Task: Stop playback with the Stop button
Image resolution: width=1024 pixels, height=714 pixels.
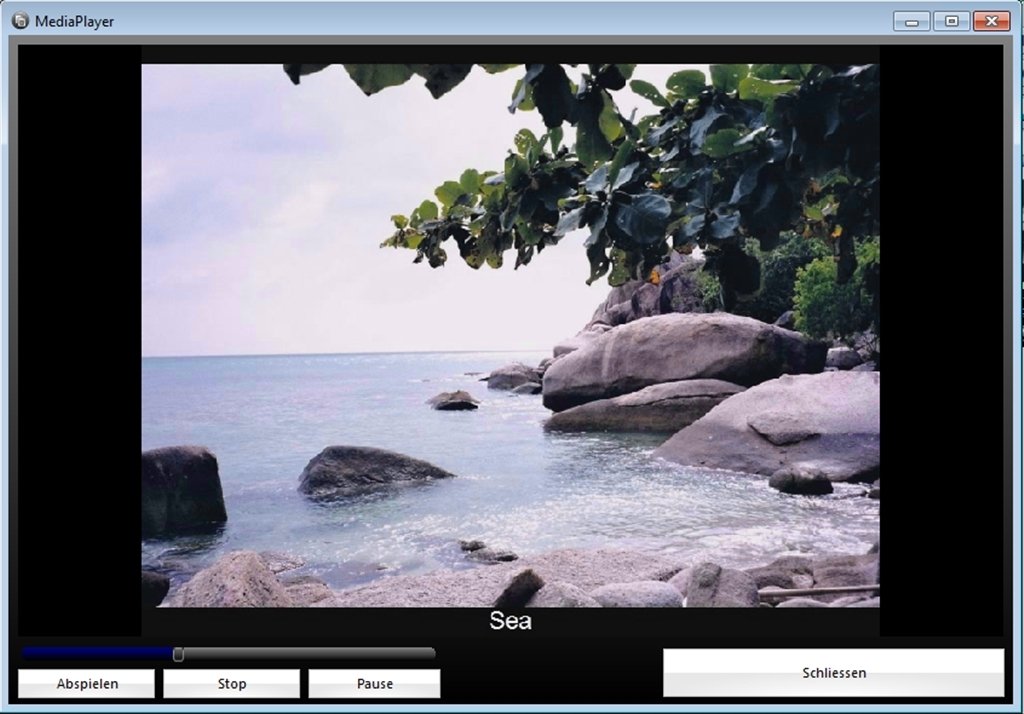Action: 231,683
